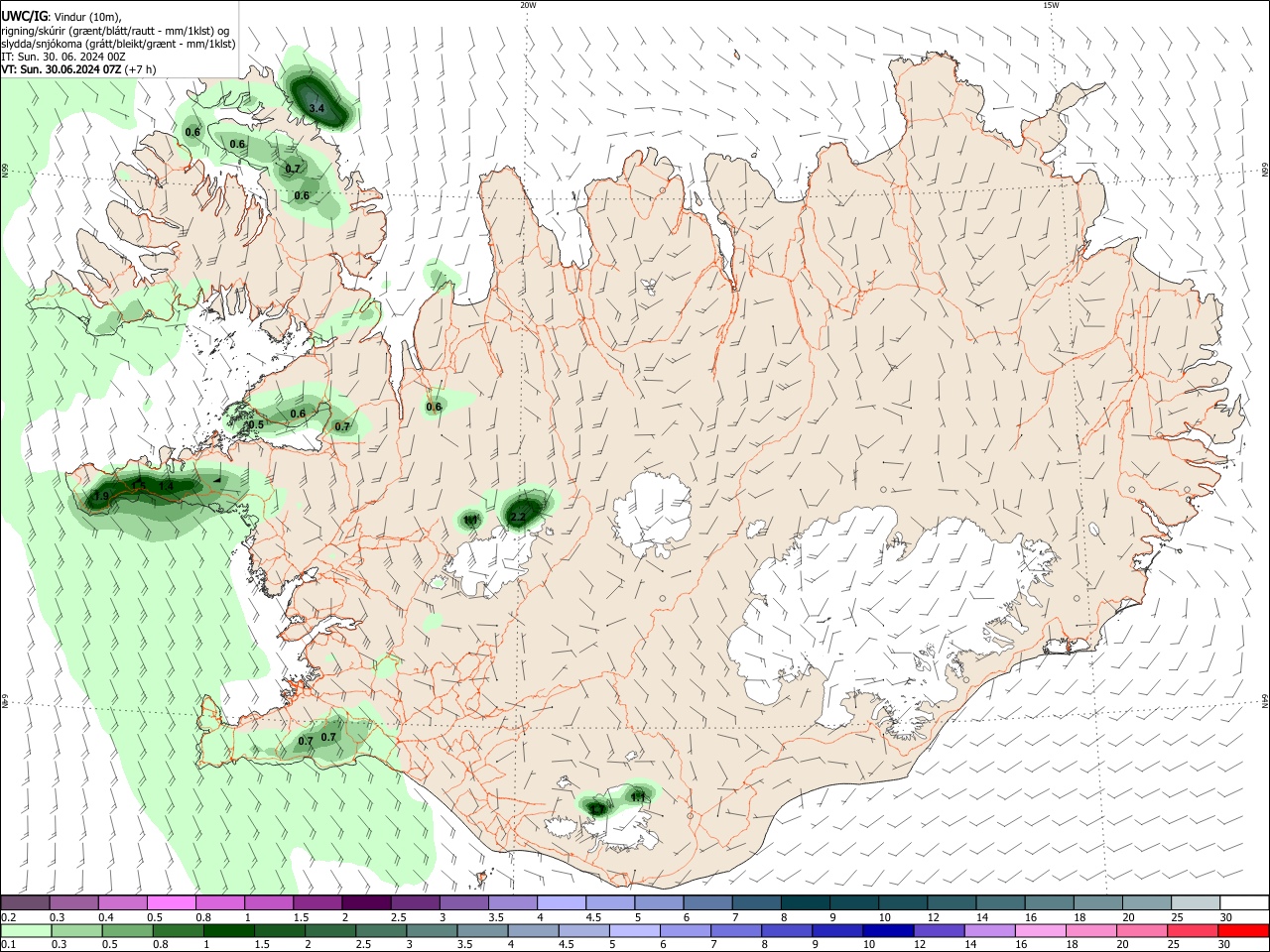Select upper-row pale grey swatch between 25 and 30
The height and width of the screenshot is (952, 1270).
(x=1197, y=903)
